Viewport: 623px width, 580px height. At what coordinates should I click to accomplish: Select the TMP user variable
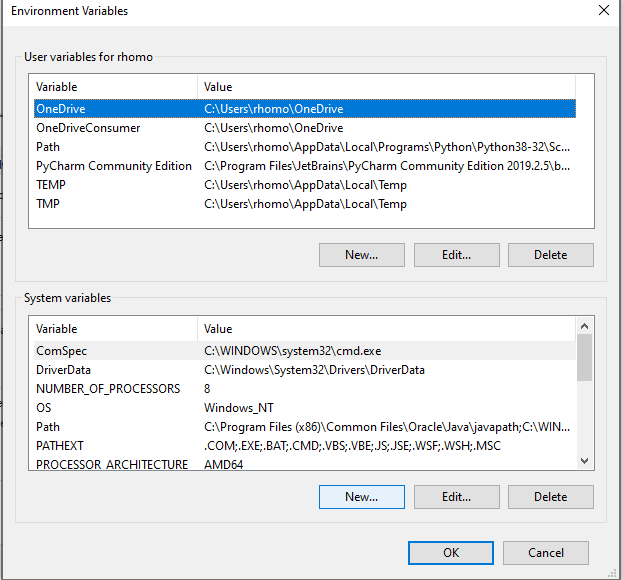click(305, 204)
